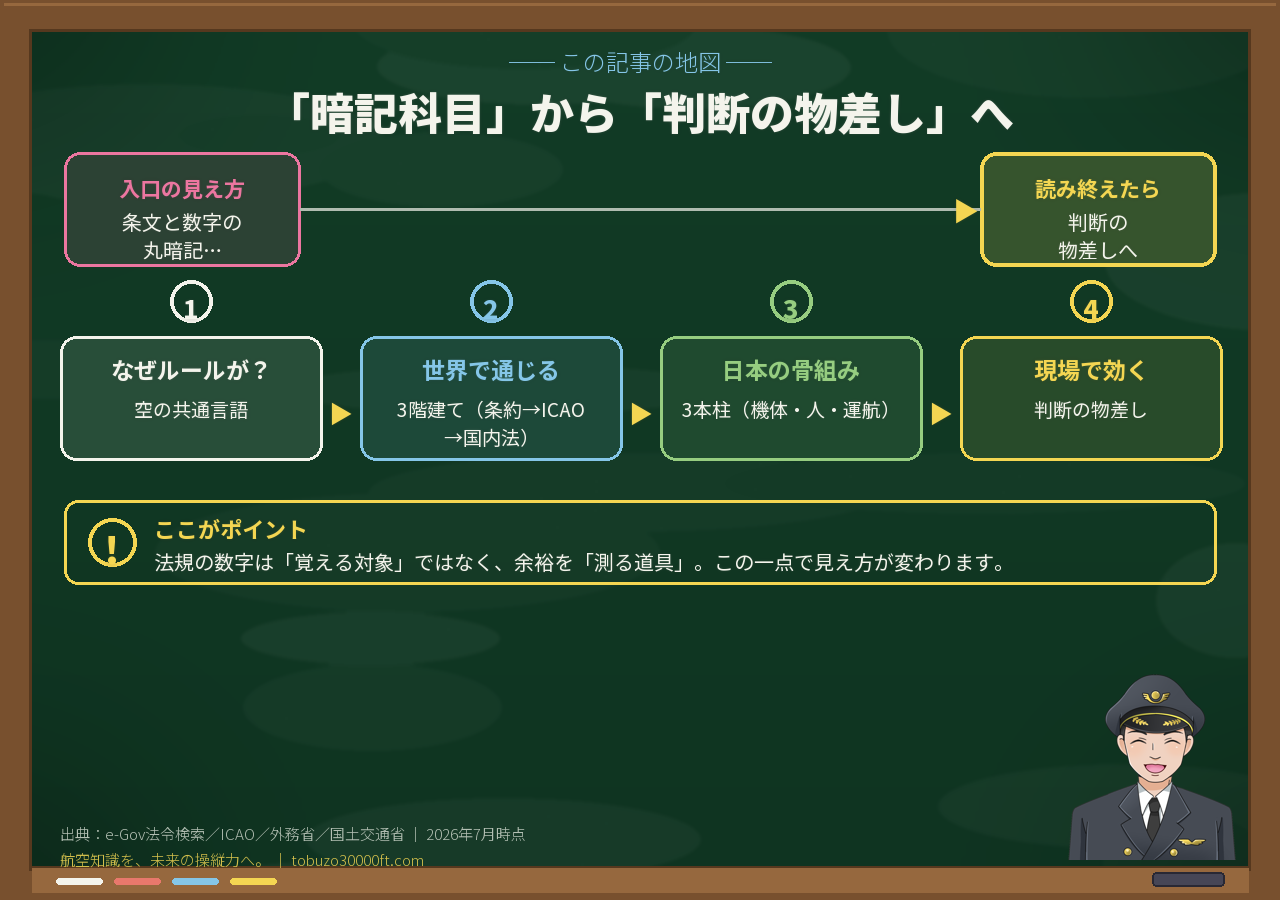The height and width of the screenshot is (900, 1280).
Task: Click the pilot character illustration
Action: (1152, 767)
